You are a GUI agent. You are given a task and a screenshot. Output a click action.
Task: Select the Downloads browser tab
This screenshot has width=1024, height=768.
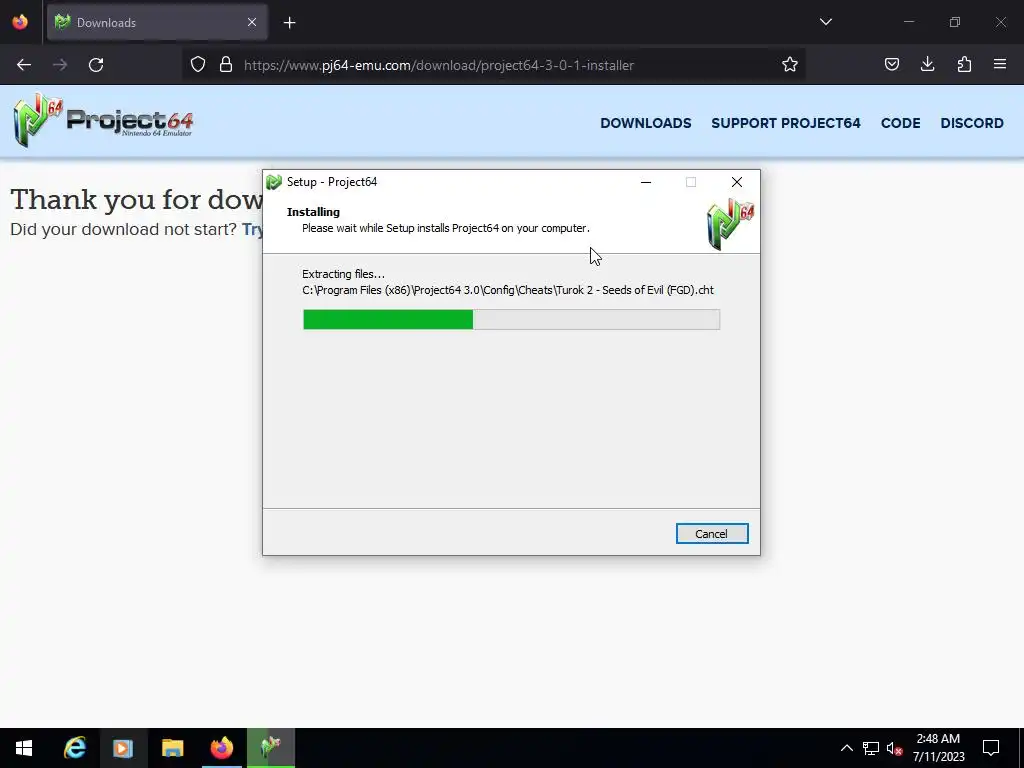pos(157,22)
